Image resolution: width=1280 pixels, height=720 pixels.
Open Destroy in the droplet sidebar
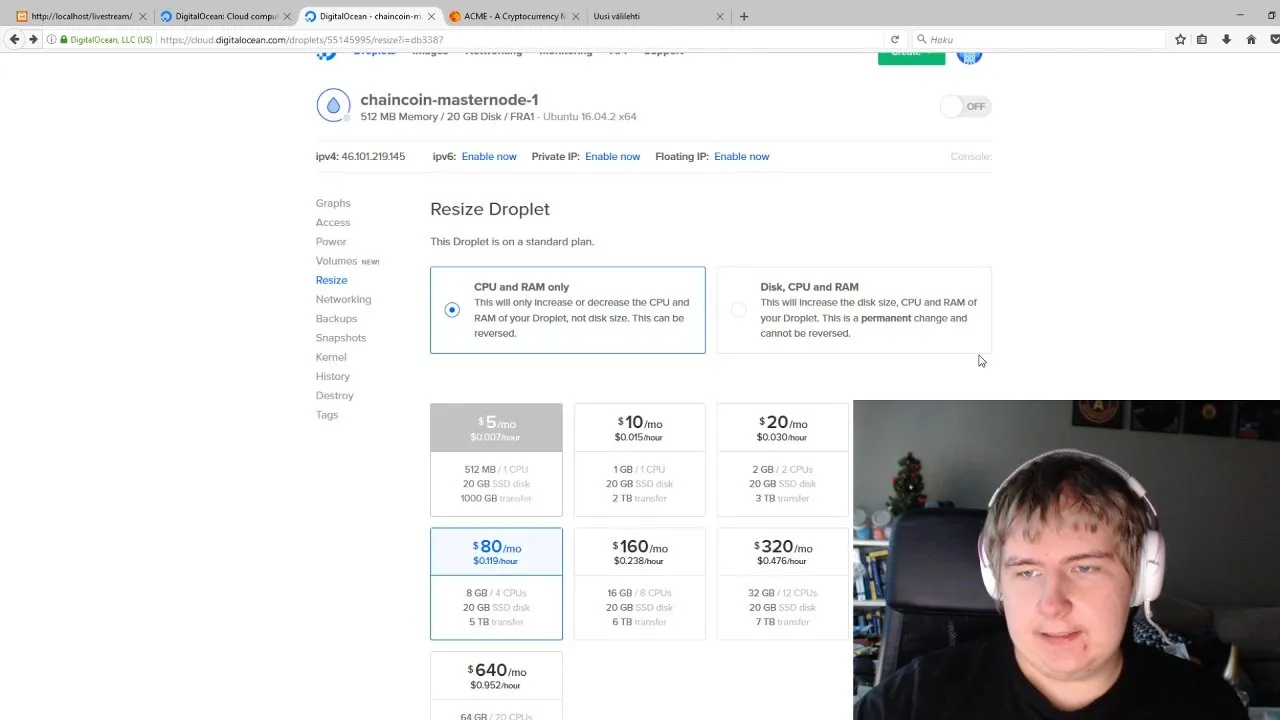335,395
